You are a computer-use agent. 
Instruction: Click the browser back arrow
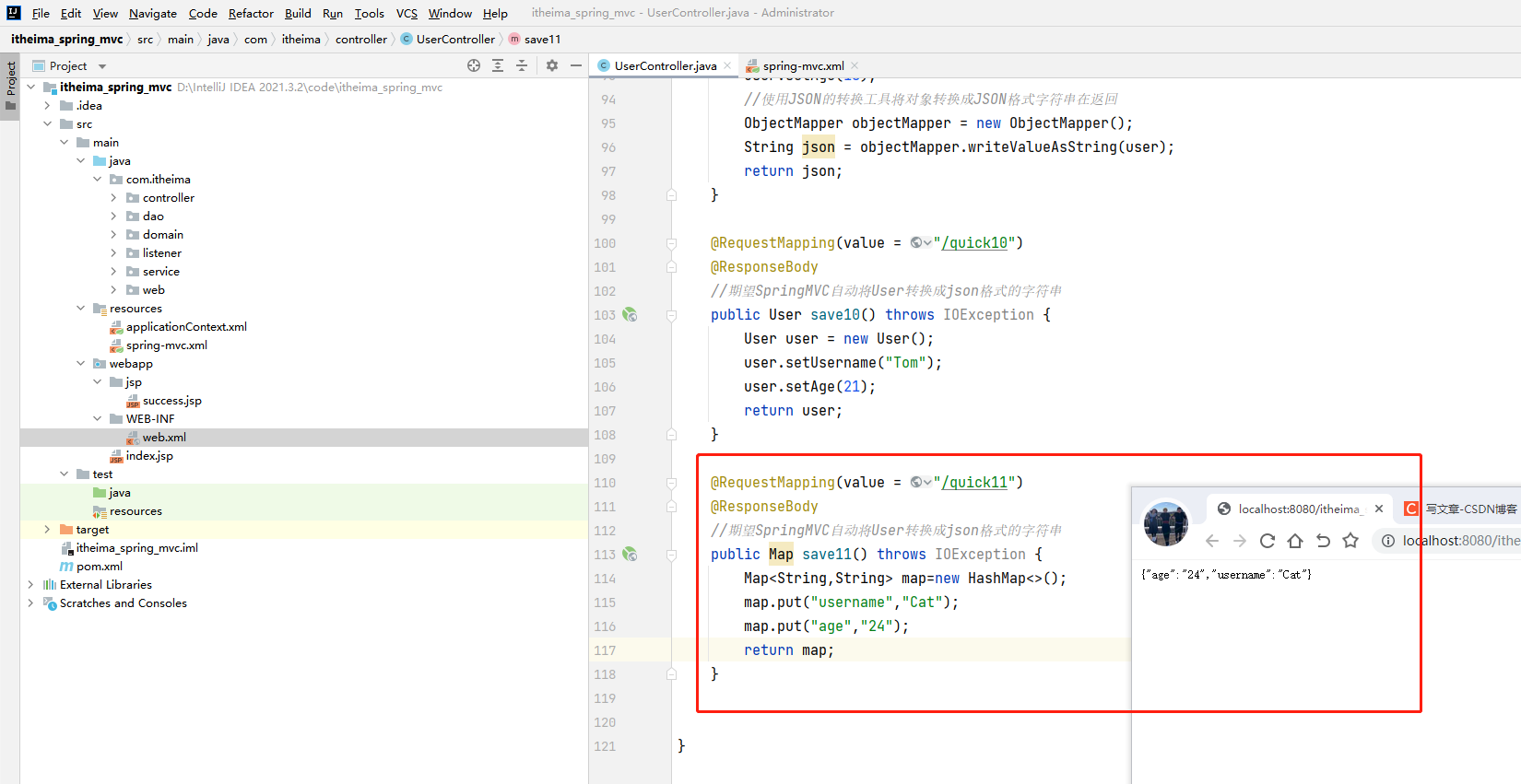click(x=1212, y=541)
